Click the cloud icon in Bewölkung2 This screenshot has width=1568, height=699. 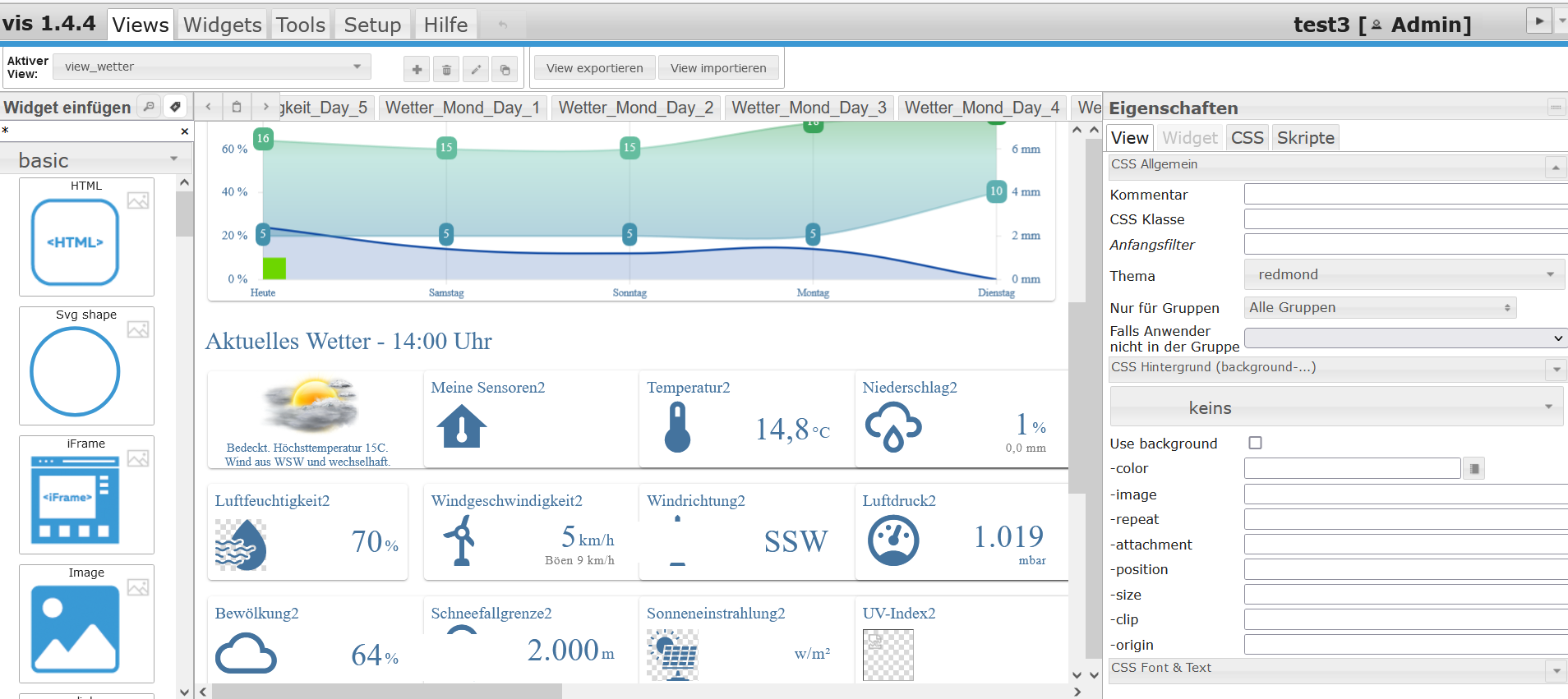tap(246, 654)
